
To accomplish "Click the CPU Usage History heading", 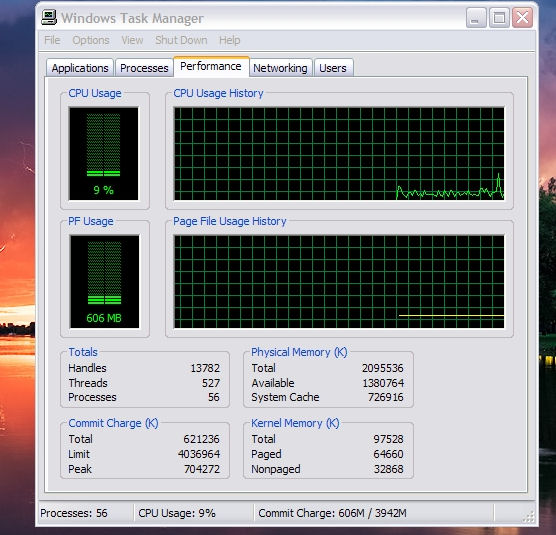I will coord(218,93).
